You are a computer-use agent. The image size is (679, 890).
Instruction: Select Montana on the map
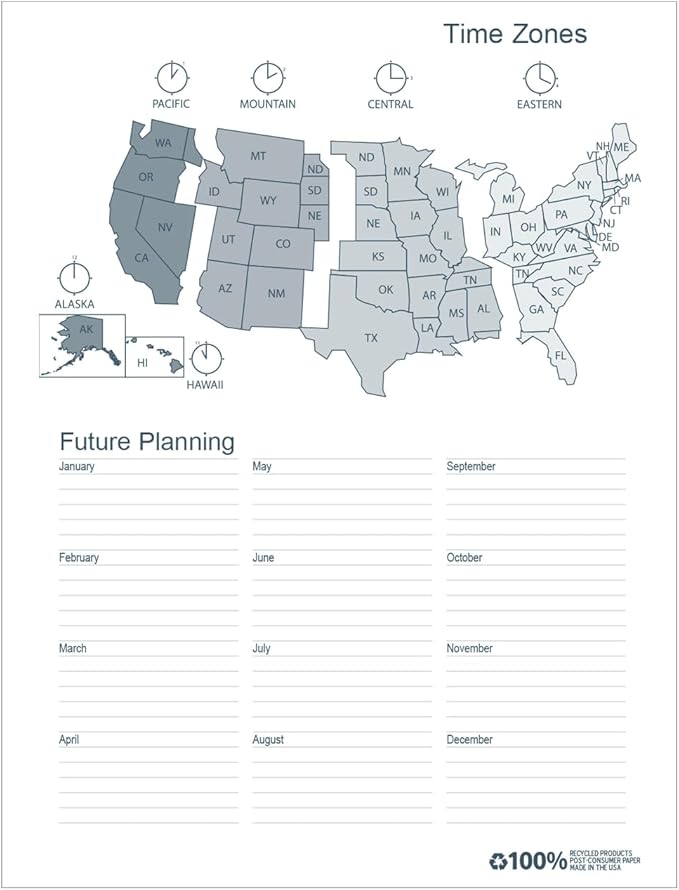[x=258, y=155]
